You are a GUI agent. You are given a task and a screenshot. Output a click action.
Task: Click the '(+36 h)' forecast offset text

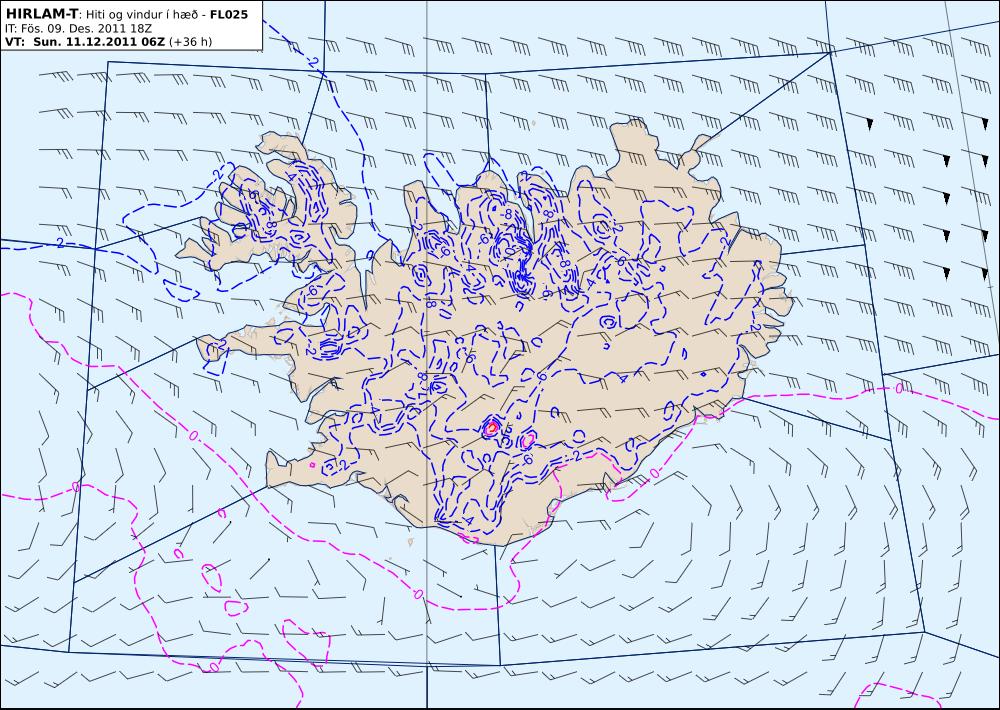pyautogui.click(x=191, y=42)
